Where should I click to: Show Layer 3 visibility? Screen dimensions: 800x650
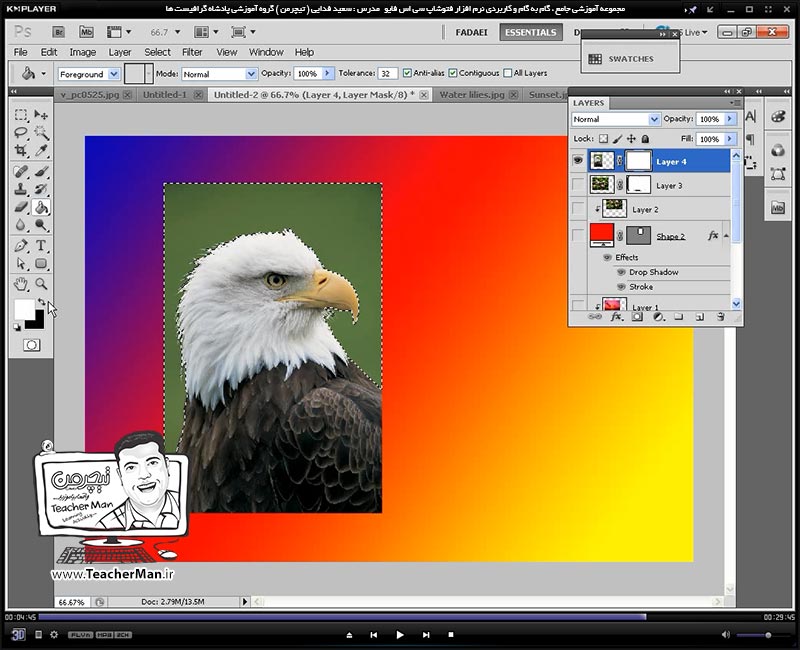coord(578,185)
